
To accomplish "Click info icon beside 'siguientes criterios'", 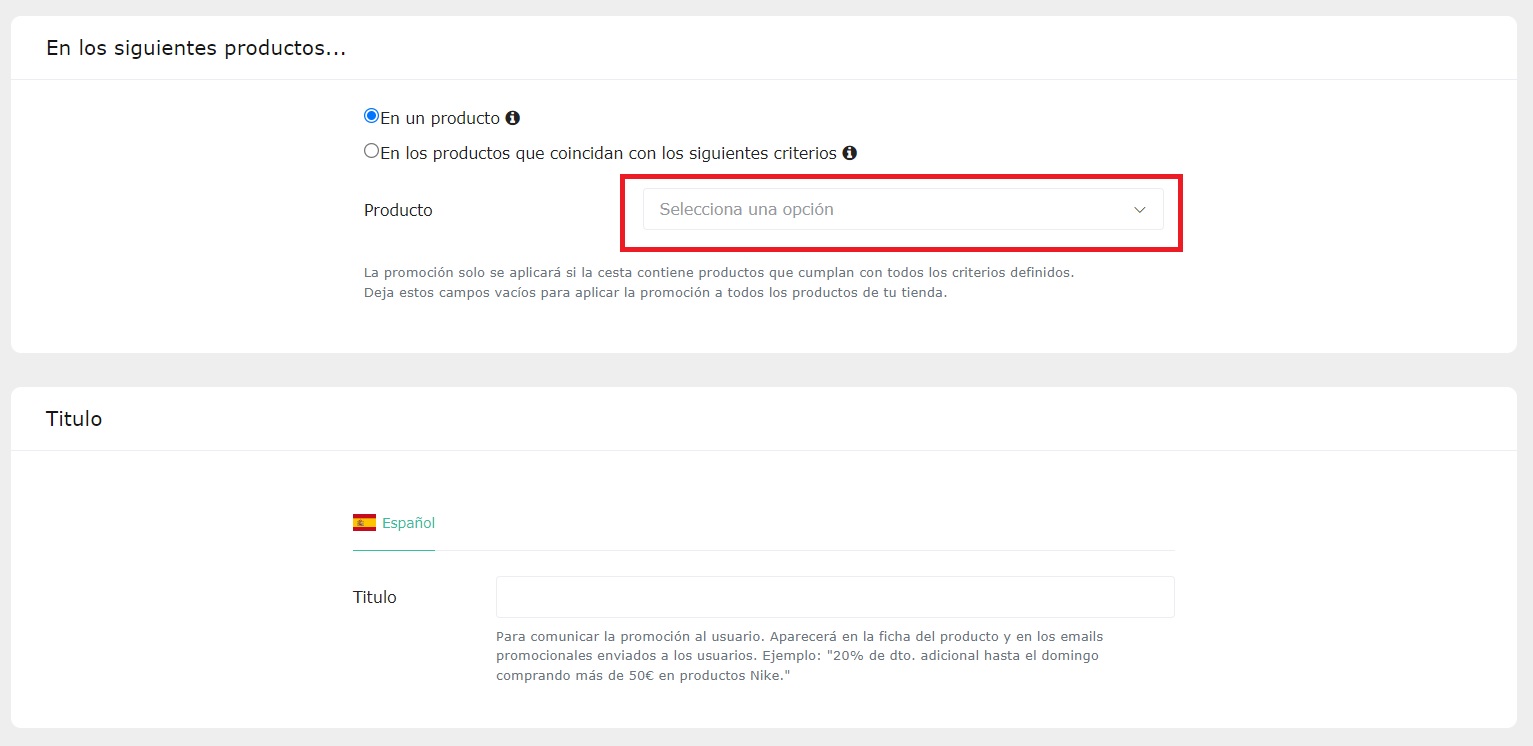I will coord(850,153).
